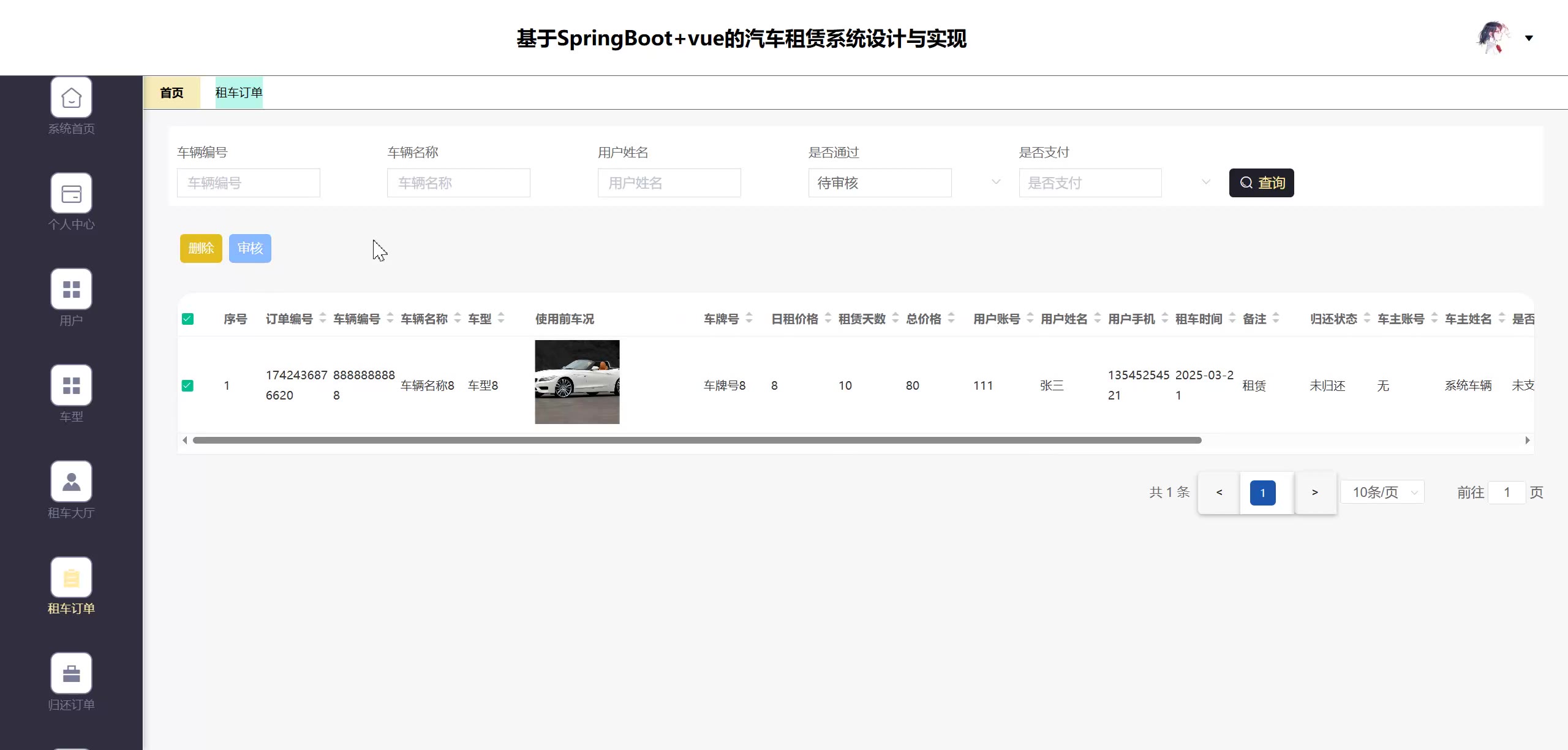Viewport: 1568px width, 750px height.
Task: Select the 租车订单 clipboard icon in sidebar
Action: (71, 577)
